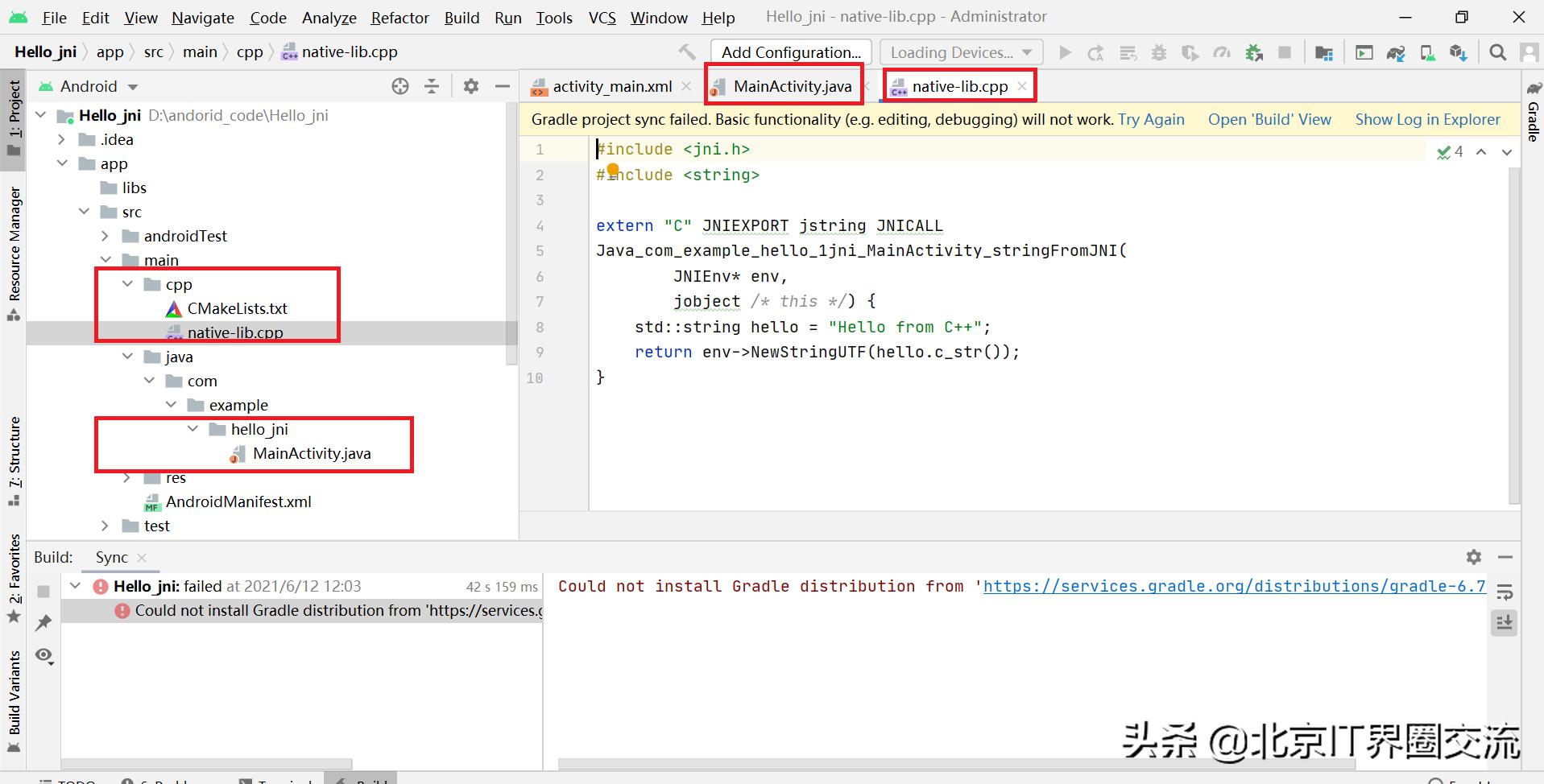
Task: Click Sync Project with Gradle Files elephant icon
Action: pyautogui.click(x=1395, y=53)
